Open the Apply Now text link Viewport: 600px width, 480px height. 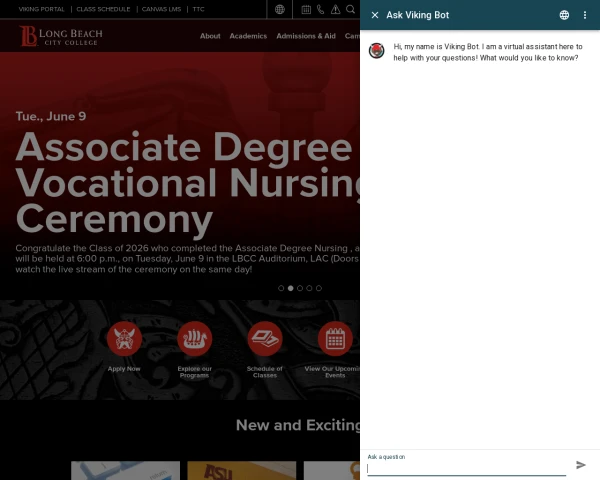124,369
